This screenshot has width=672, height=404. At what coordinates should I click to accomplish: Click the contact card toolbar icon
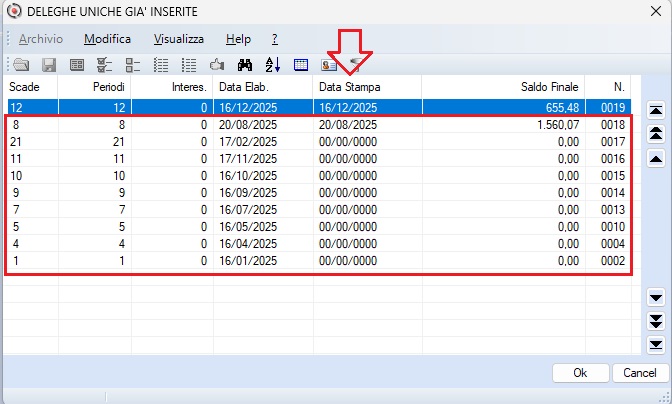(329, 65)
